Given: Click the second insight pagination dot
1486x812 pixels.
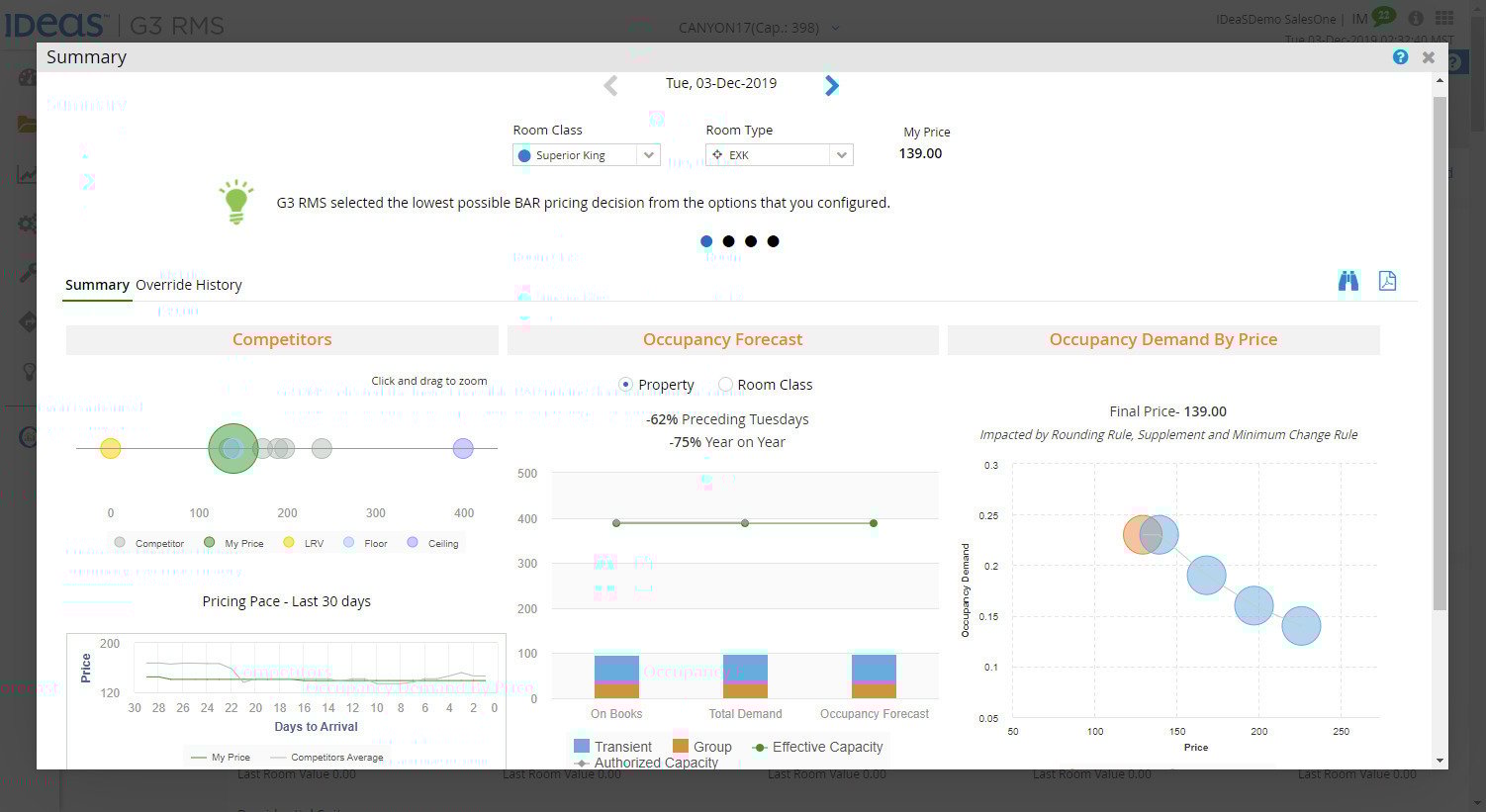Looking at the screenshot, I should point(728,241).
